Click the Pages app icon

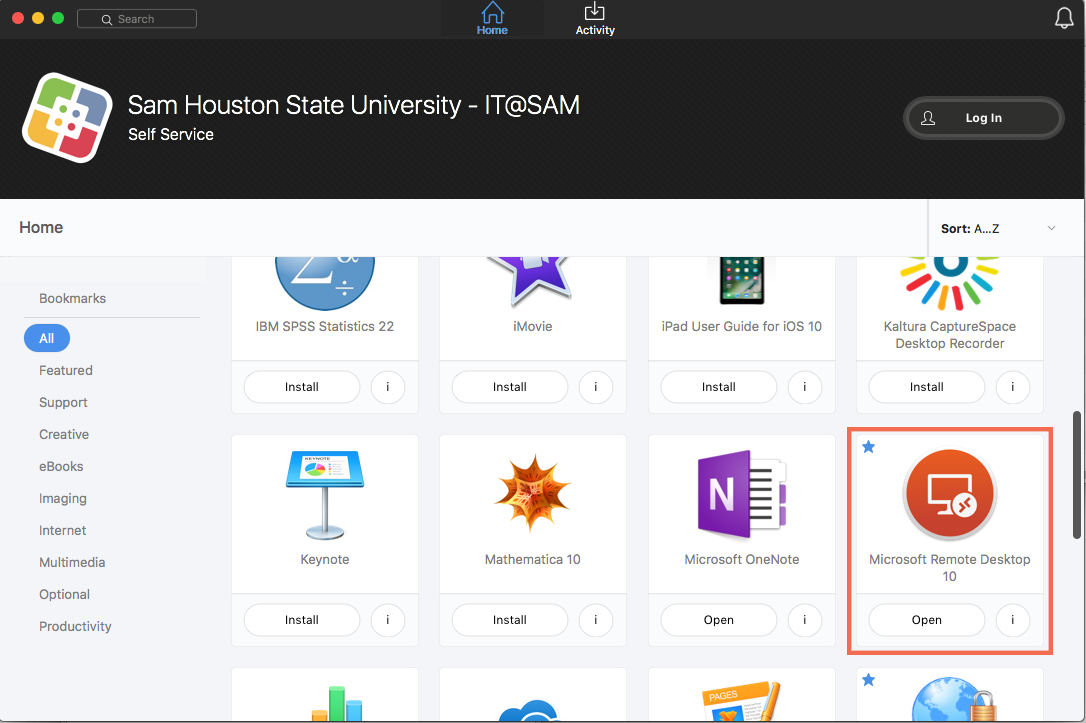pos(741,702)
